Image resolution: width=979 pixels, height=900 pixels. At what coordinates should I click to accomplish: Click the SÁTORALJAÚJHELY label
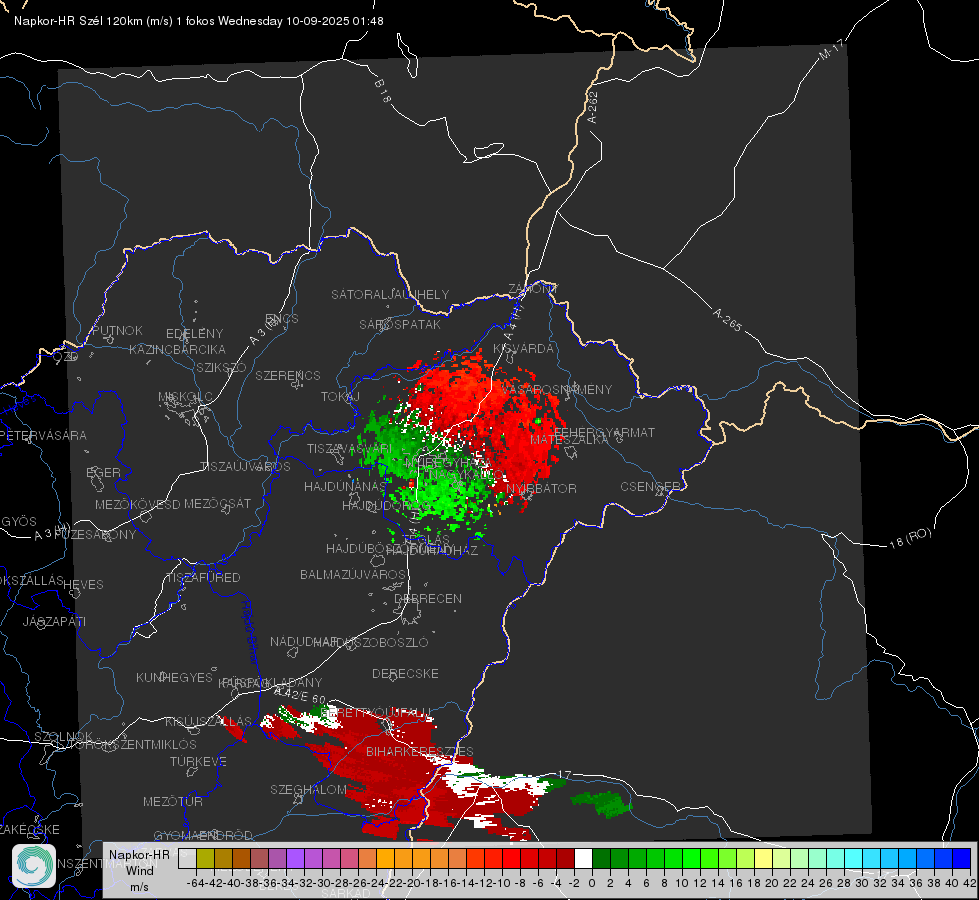[x=390, y=294]
